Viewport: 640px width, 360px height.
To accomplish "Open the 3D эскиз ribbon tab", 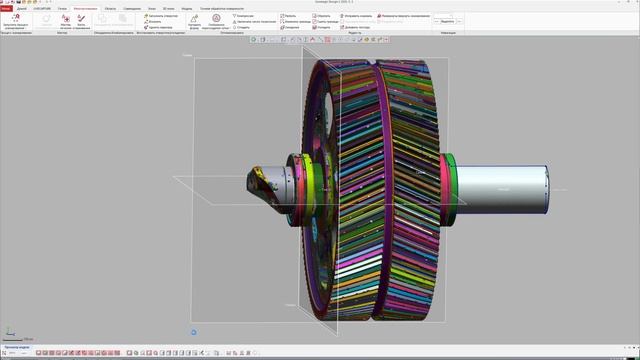I will (169, 8).
